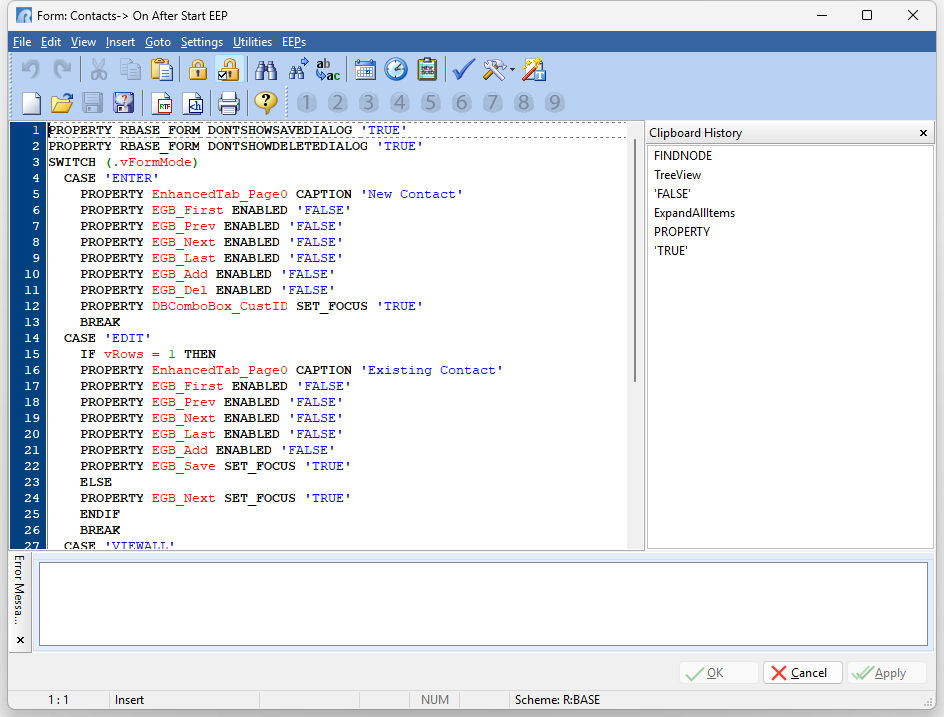This screenshot has height=717, width=944.
Task: Click bookmark number 7 button
Action: tap(492, 102)
